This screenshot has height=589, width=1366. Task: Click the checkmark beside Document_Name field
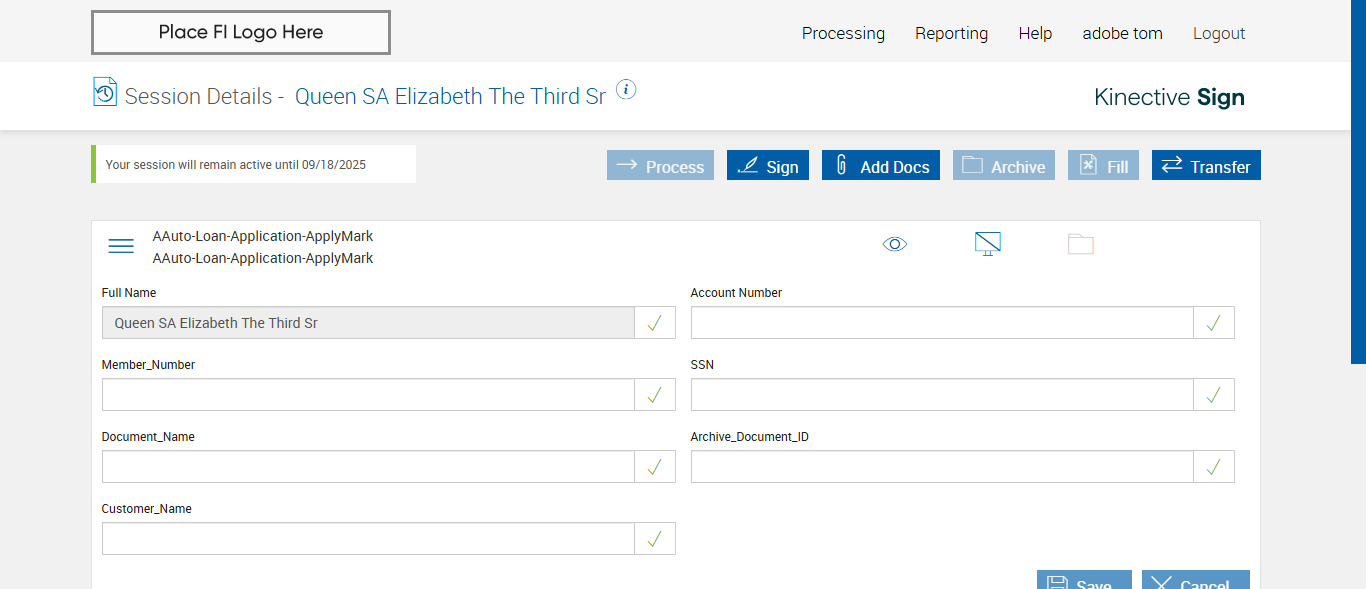[x=655, y=467]
